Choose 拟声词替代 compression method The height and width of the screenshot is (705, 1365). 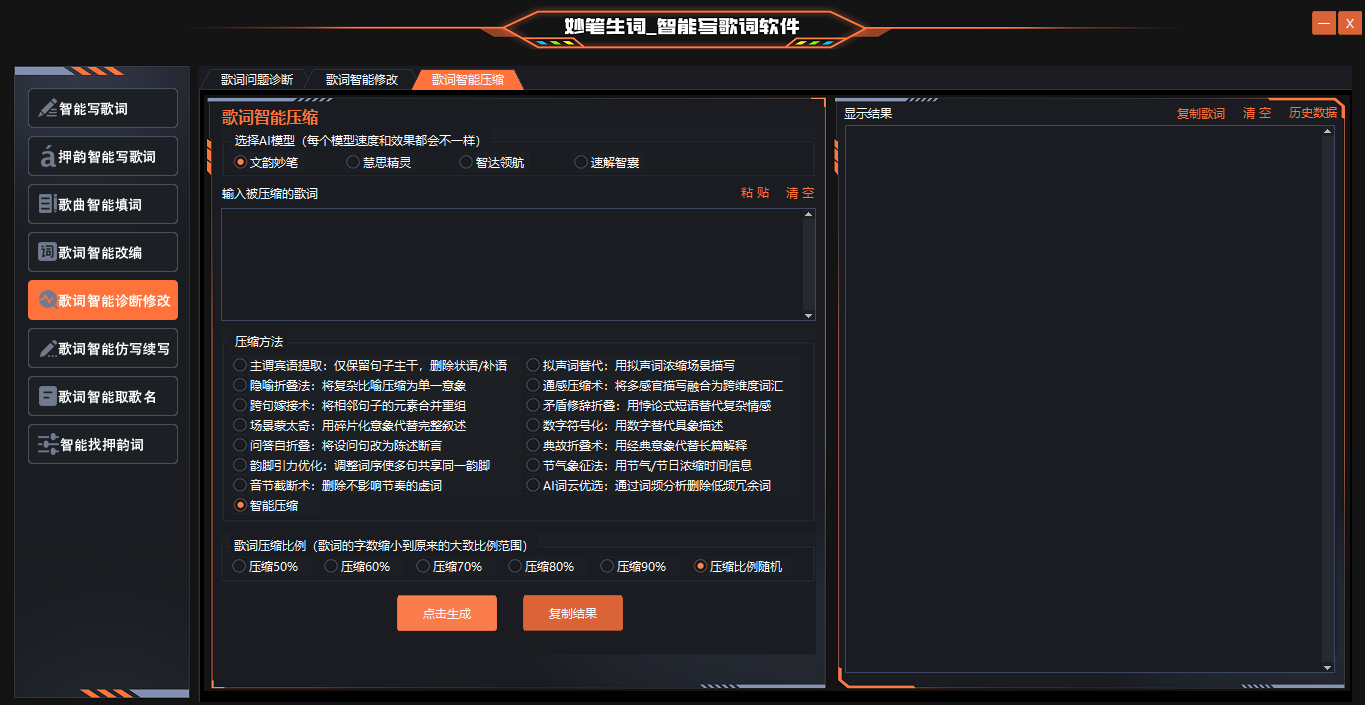tap(630, 366)
